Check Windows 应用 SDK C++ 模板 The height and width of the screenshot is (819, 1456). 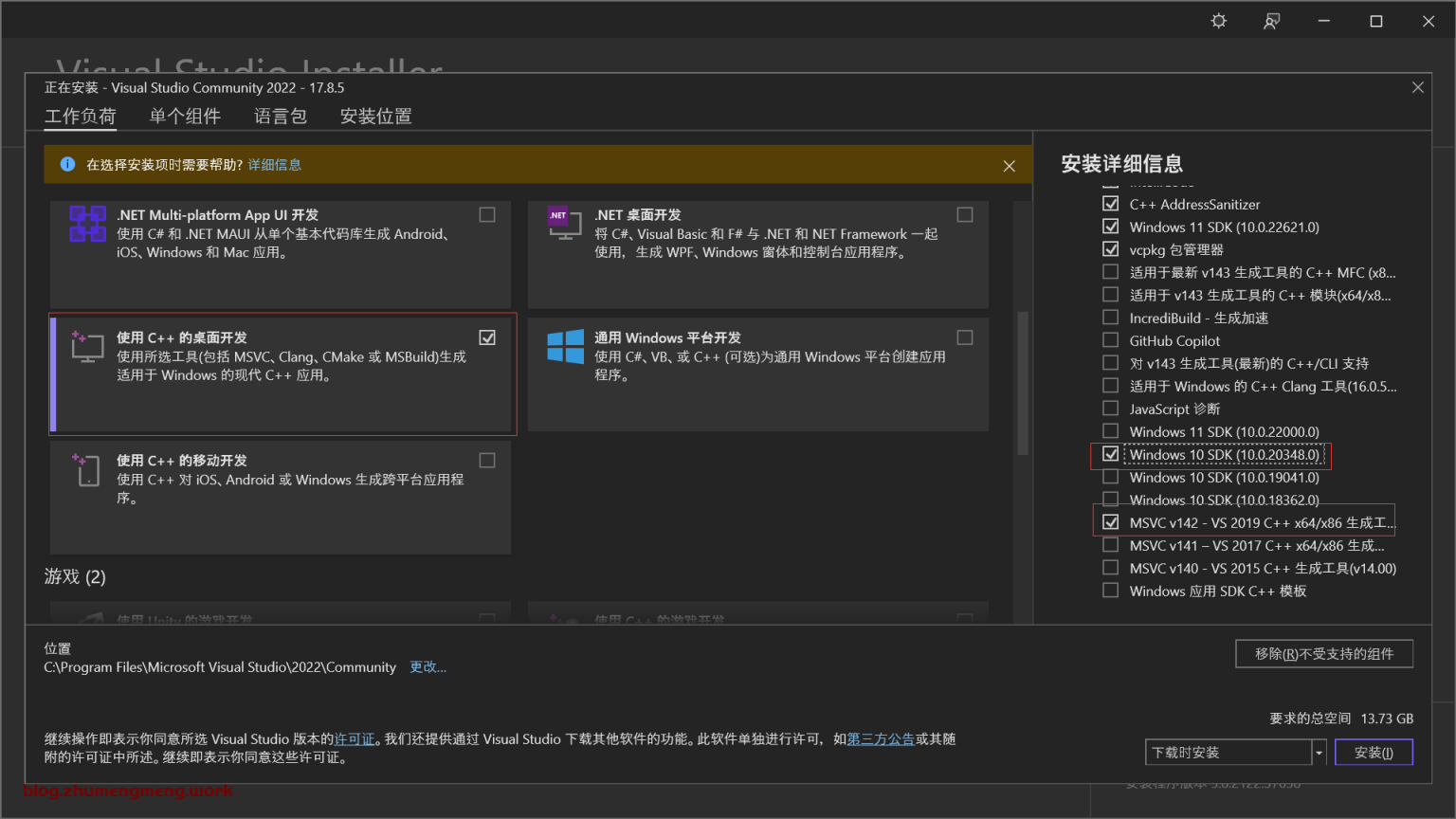[x=1111, y=591]
